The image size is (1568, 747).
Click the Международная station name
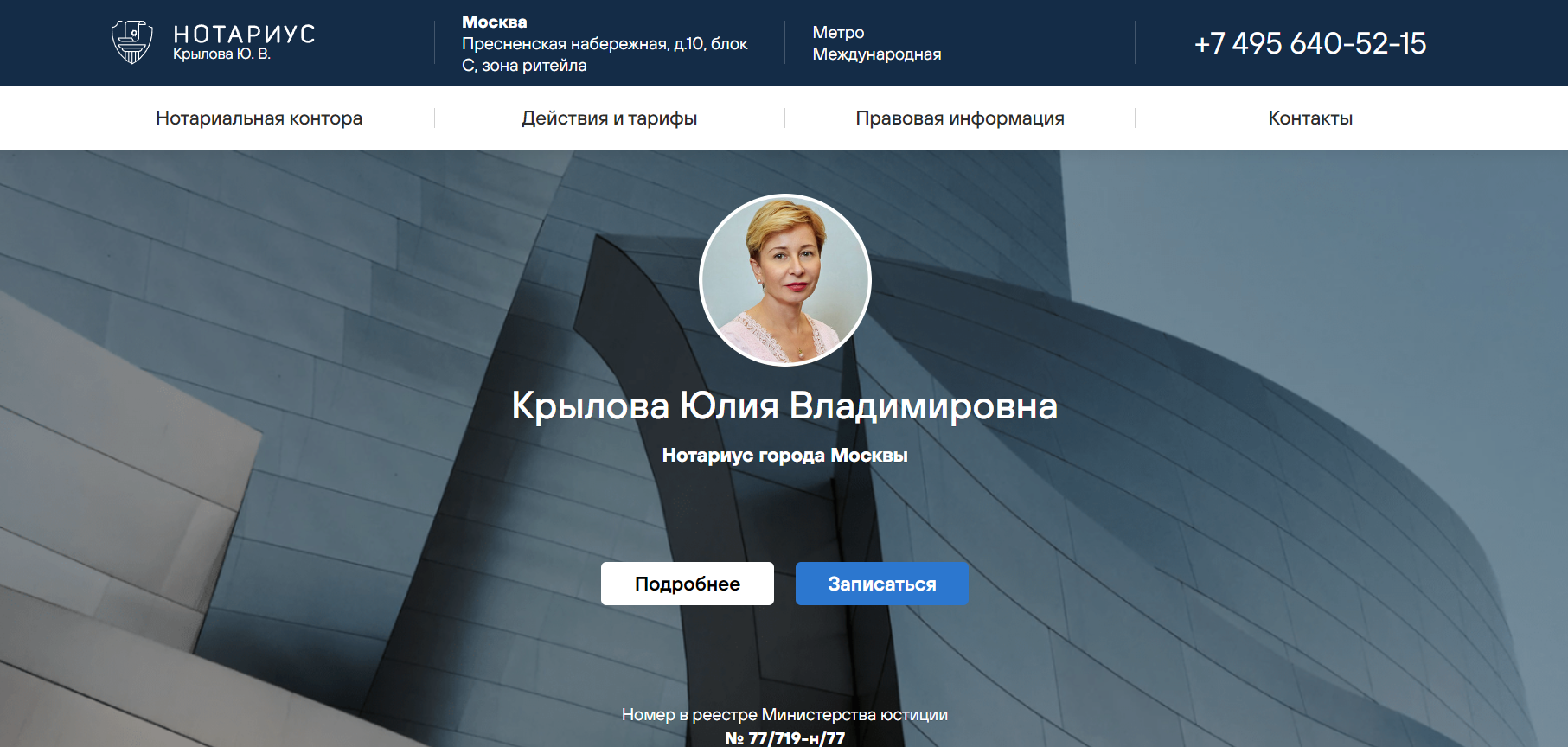876,54
